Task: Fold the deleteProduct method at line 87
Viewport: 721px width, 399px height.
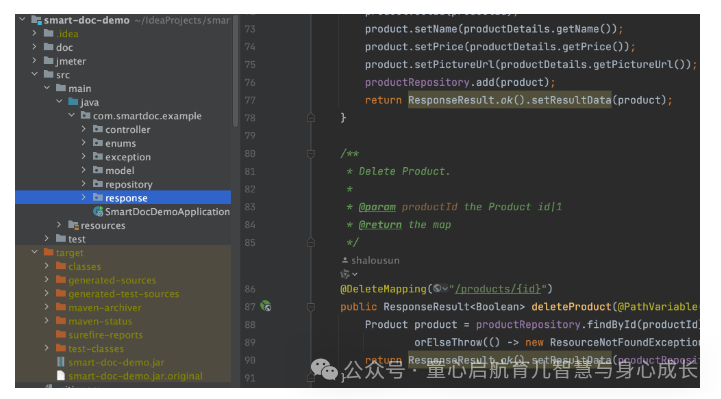Action: [x=311, y=307]
